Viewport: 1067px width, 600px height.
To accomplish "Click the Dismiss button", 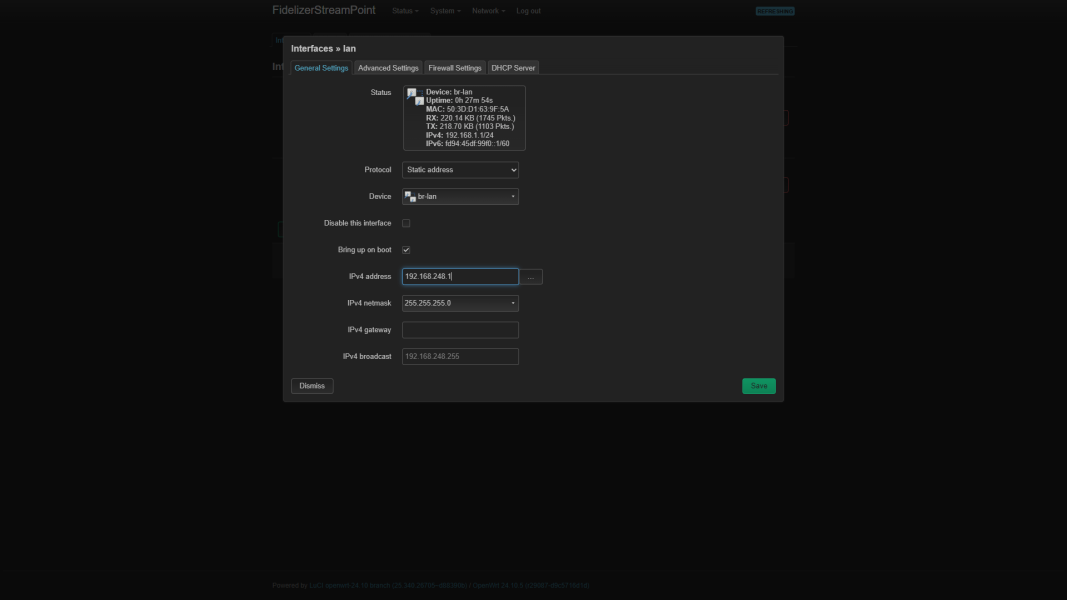I will point(312,386).
